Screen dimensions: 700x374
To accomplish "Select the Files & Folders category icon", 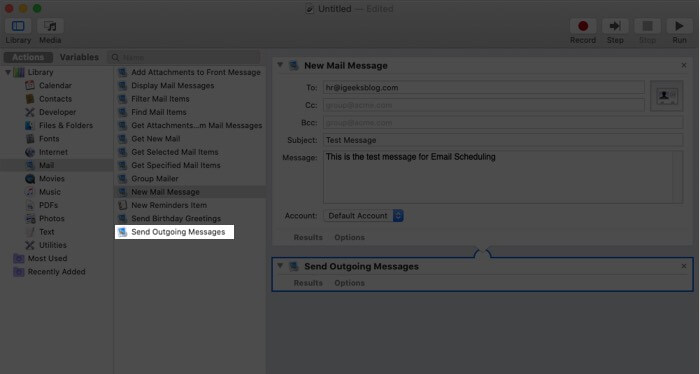I will point(30,125).
